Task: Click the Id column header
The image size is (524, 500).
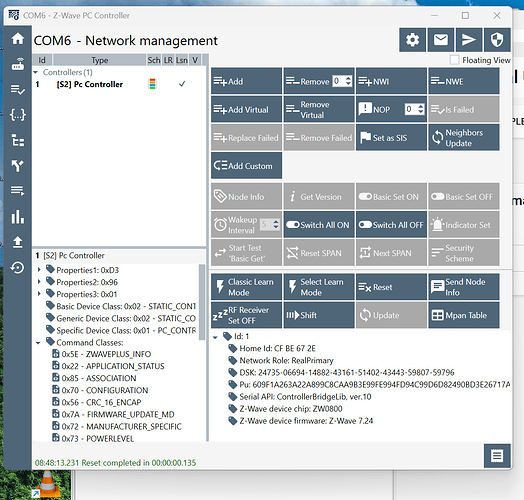Action: pos(42,60)
